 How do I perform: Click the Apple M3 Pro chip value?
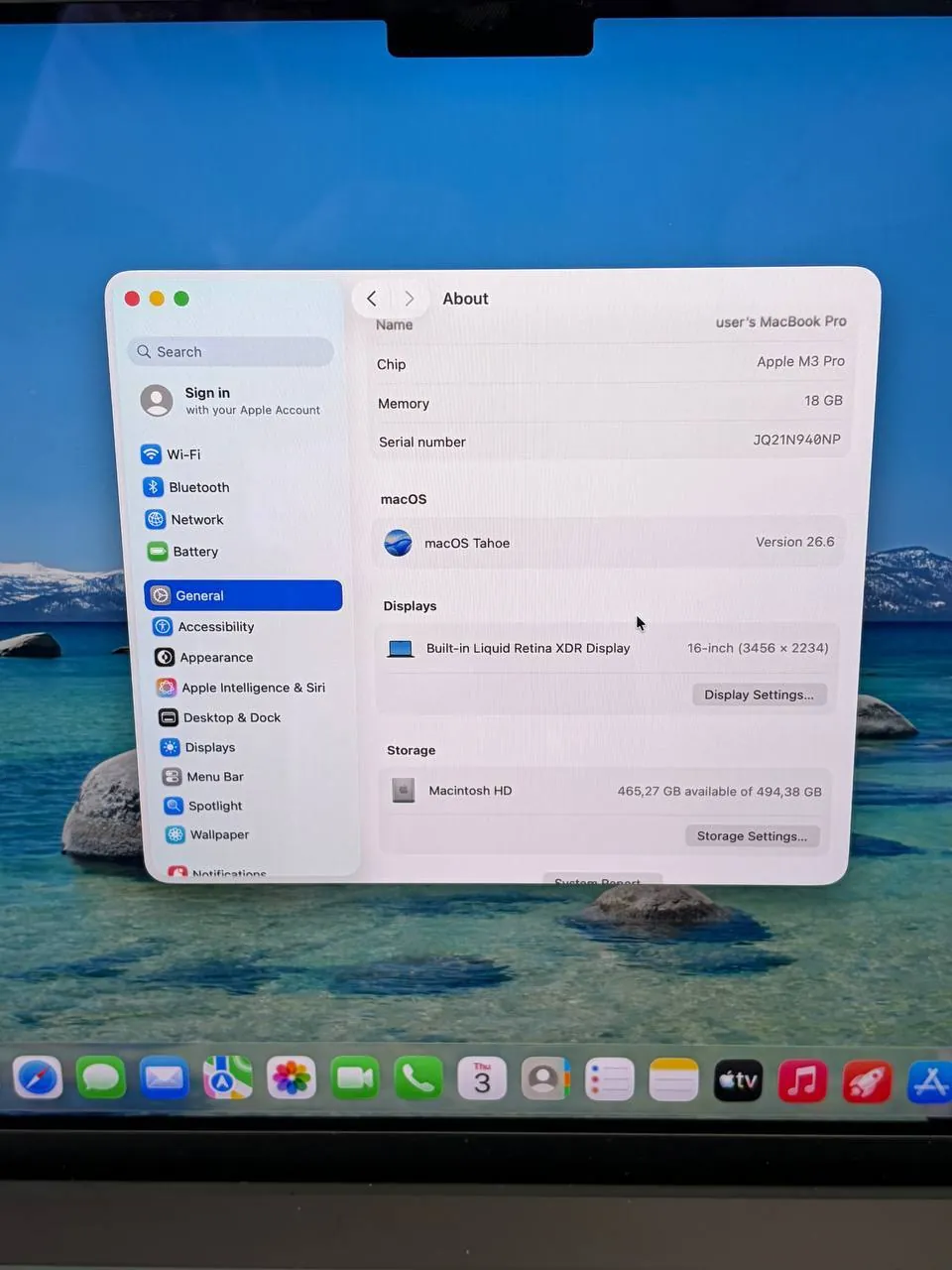pos(800,361)
